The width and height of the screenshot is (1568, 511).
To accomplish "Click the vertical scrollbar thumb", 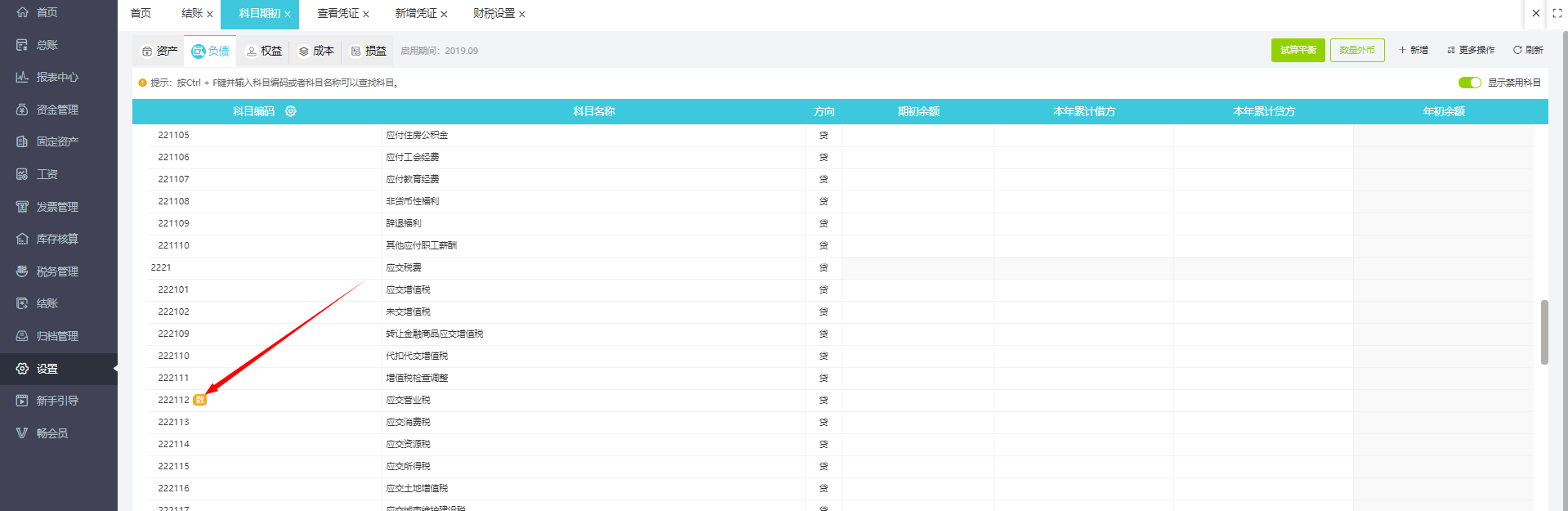I will pos(1544,332).
